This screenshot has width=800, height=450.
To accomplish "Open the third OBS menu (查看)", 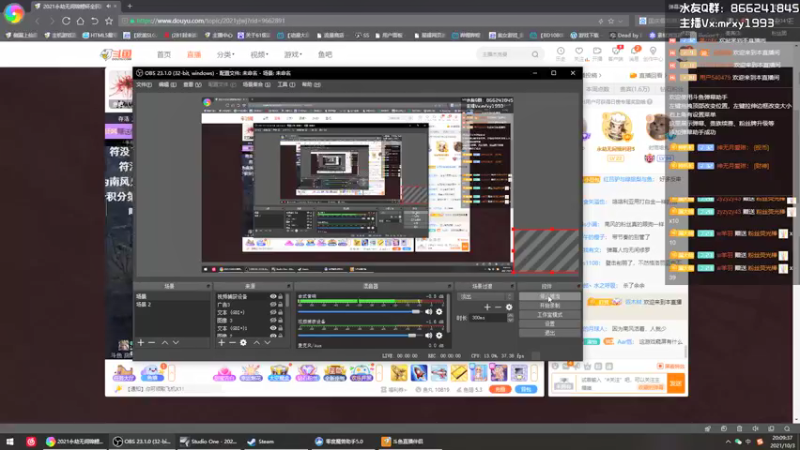I will point(192,85).
